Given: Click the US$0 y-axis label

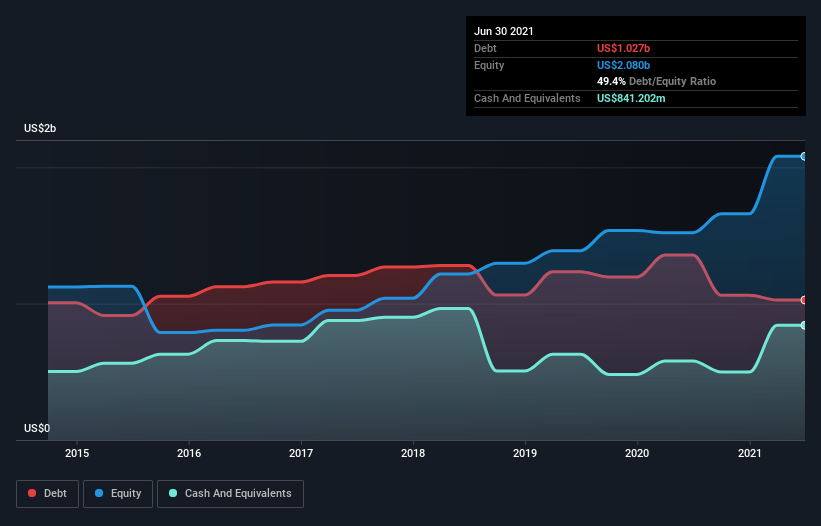Looking at the screenshot, I should point(37,428).
